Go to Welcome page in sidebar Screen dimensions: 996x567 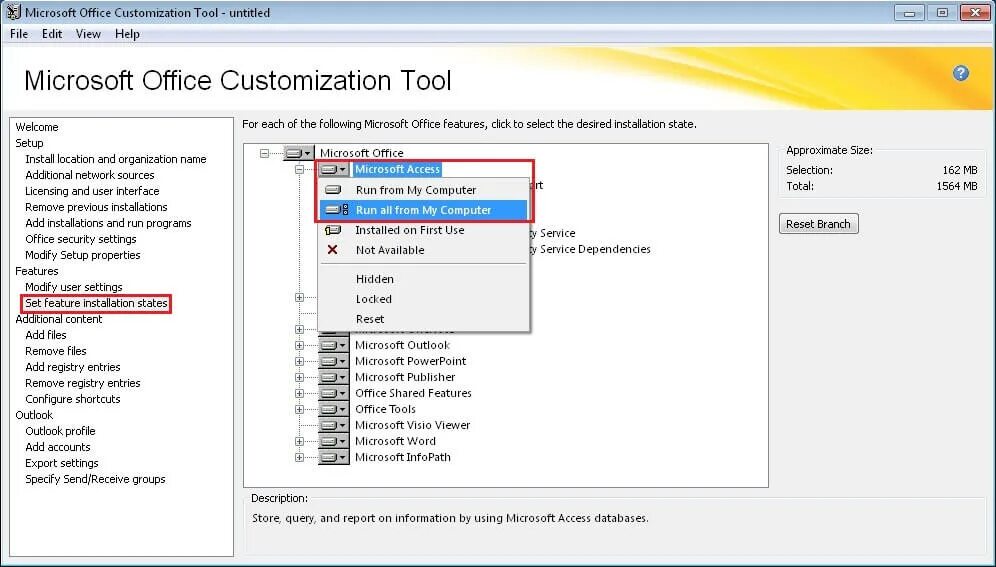(37, 127)
